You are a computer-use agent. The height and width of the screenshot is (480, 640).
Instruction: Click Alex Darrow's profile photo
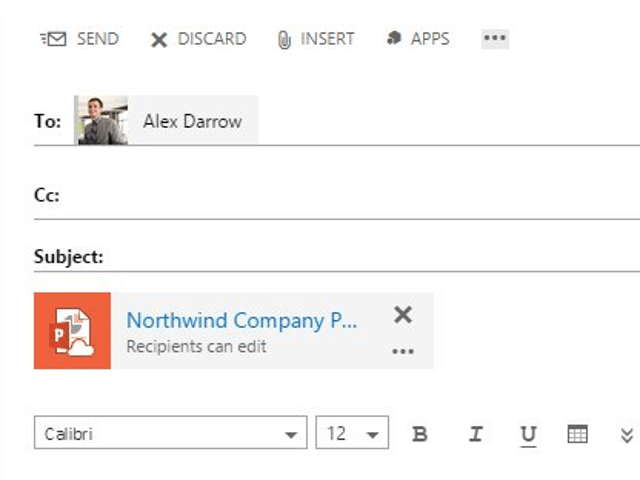101,120
